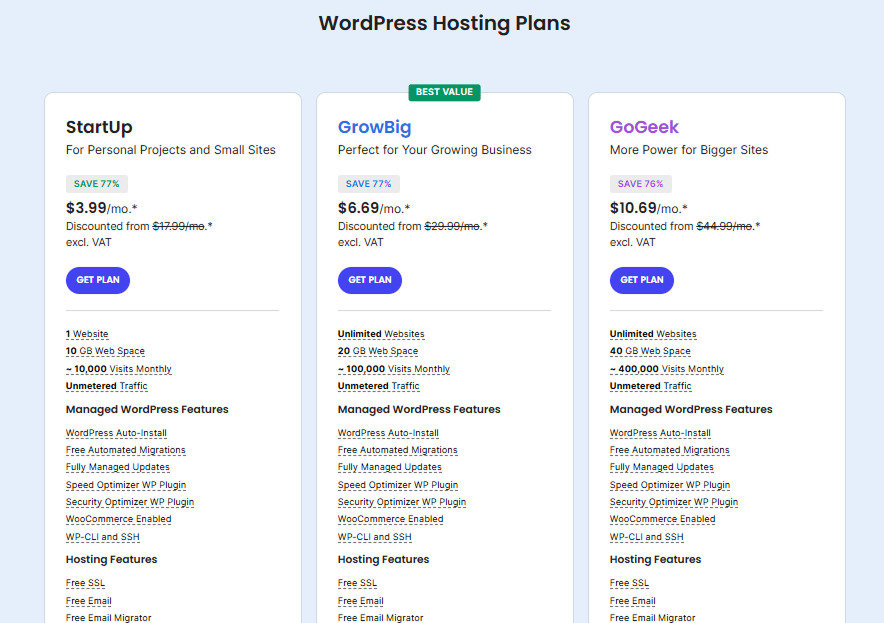Click 'Unlimited Websites' in GoGeek card
The image size is (884, 623).
tap(653, 334)
